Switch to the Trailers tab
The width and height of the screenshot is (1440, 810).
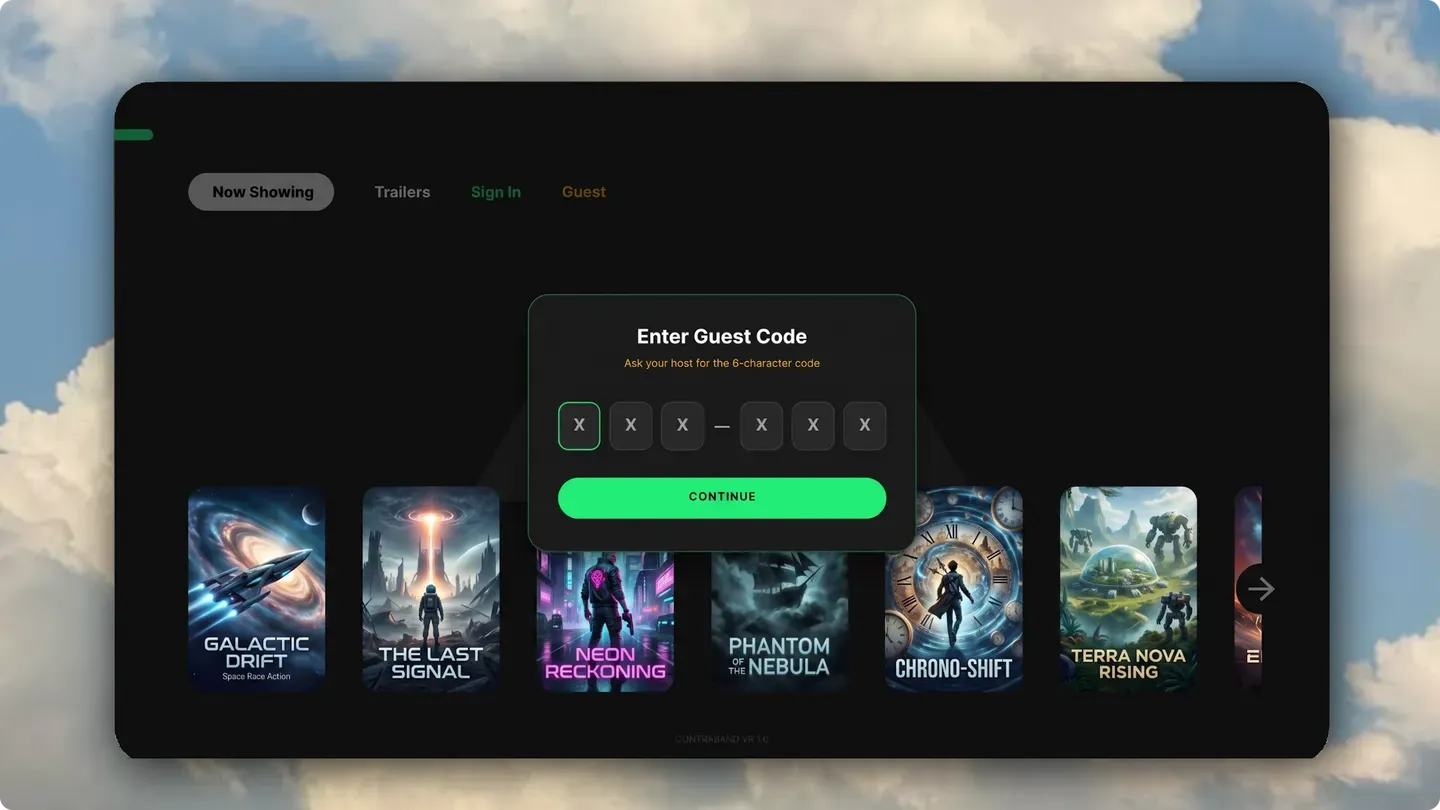click(402, 192)
